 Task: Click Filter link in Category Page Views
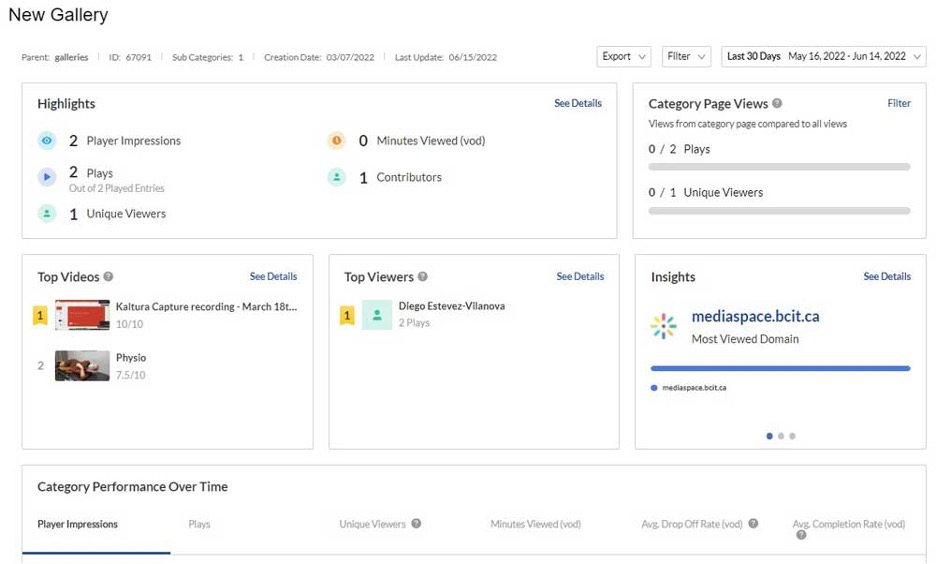pyautogui.click(x=899, y=104)
